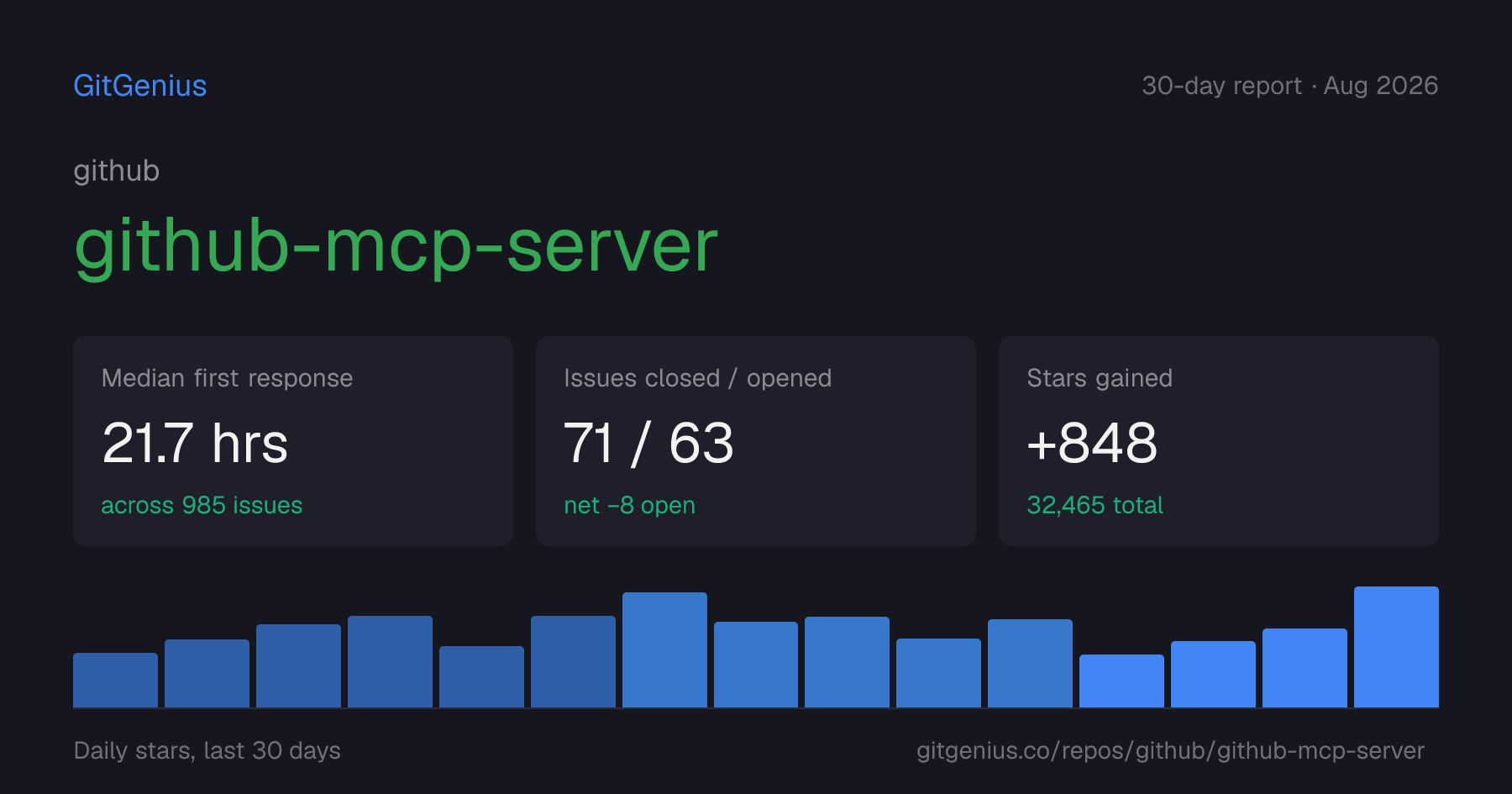1512x794 pixels.
Task: Click the "across 985 issues" subtext
Action: click(x=202, y=505)
